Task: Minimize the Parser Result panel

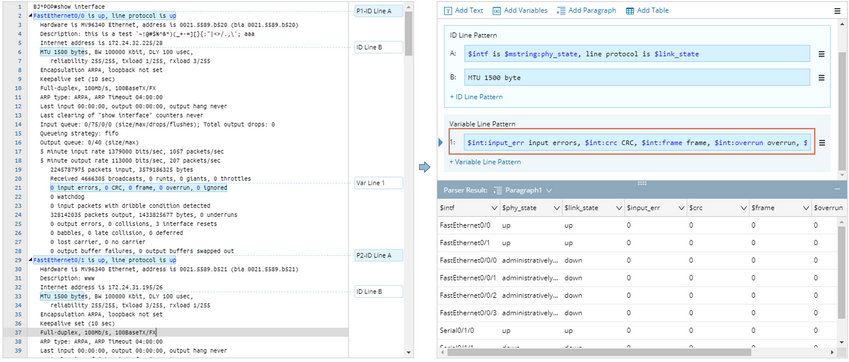Action: (x=837, y=189)
